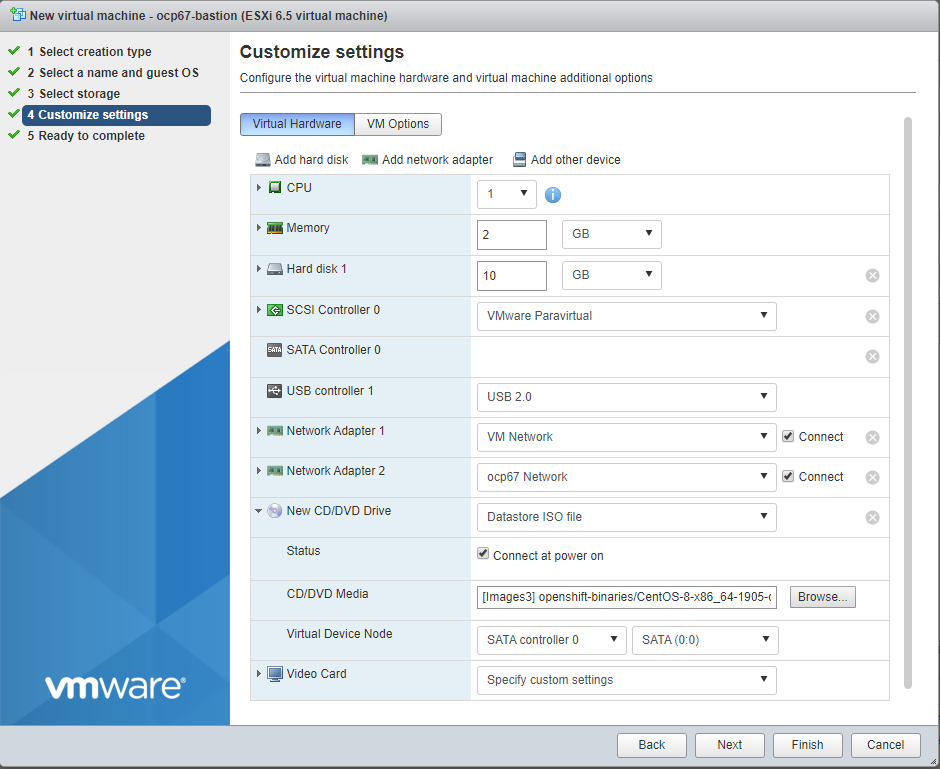Go to step 5 Ready to complete

[86, 136]
